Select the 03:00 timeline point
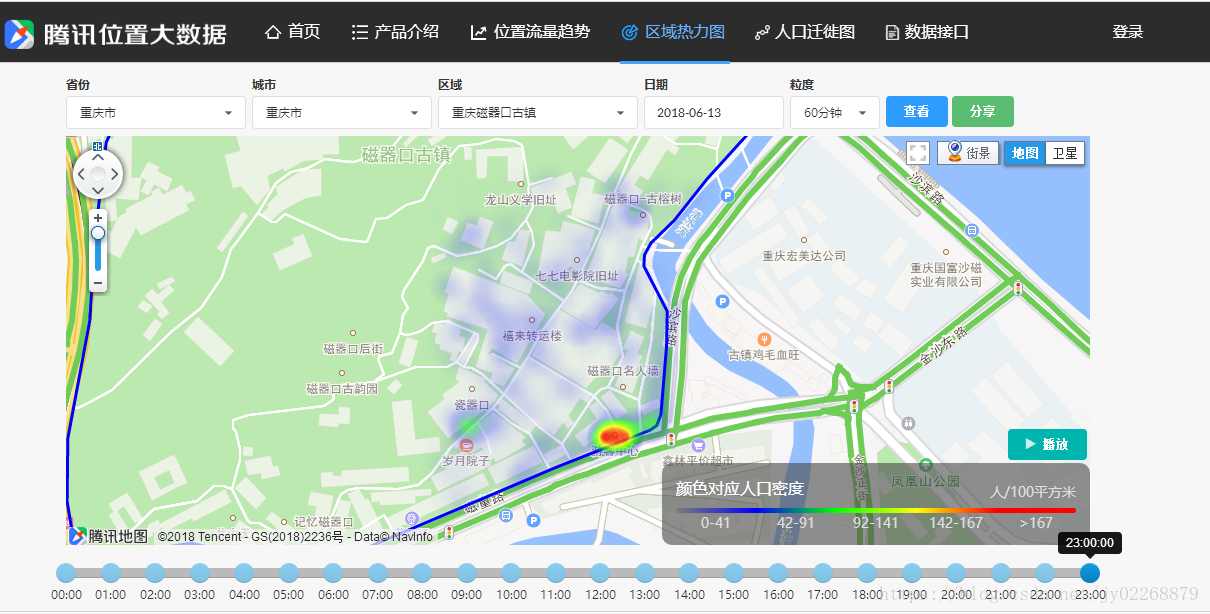Viewport: 1210px width, 614px height. click(x=200, y=573)
